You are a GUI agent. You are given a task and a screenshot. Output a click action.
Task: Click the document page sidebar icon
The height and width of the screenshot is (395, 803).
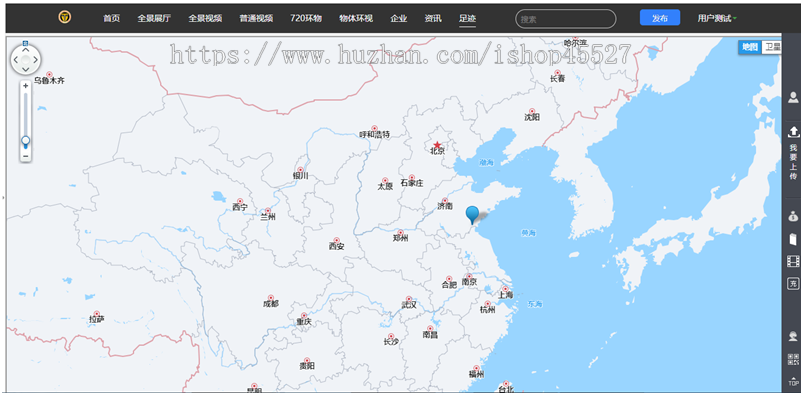pyautogui.click(x=793, y=239)
